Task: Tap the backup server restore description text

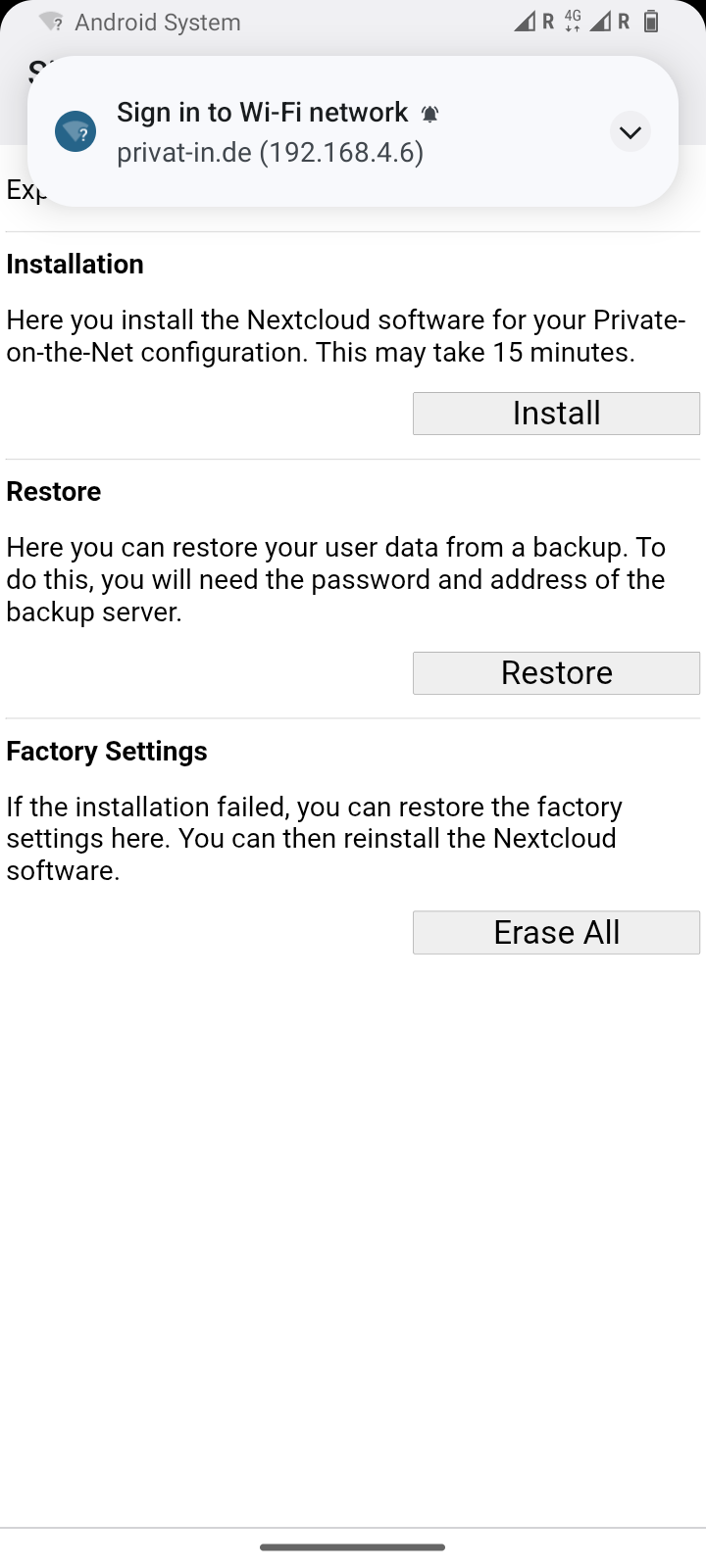Action: point(335,579)
